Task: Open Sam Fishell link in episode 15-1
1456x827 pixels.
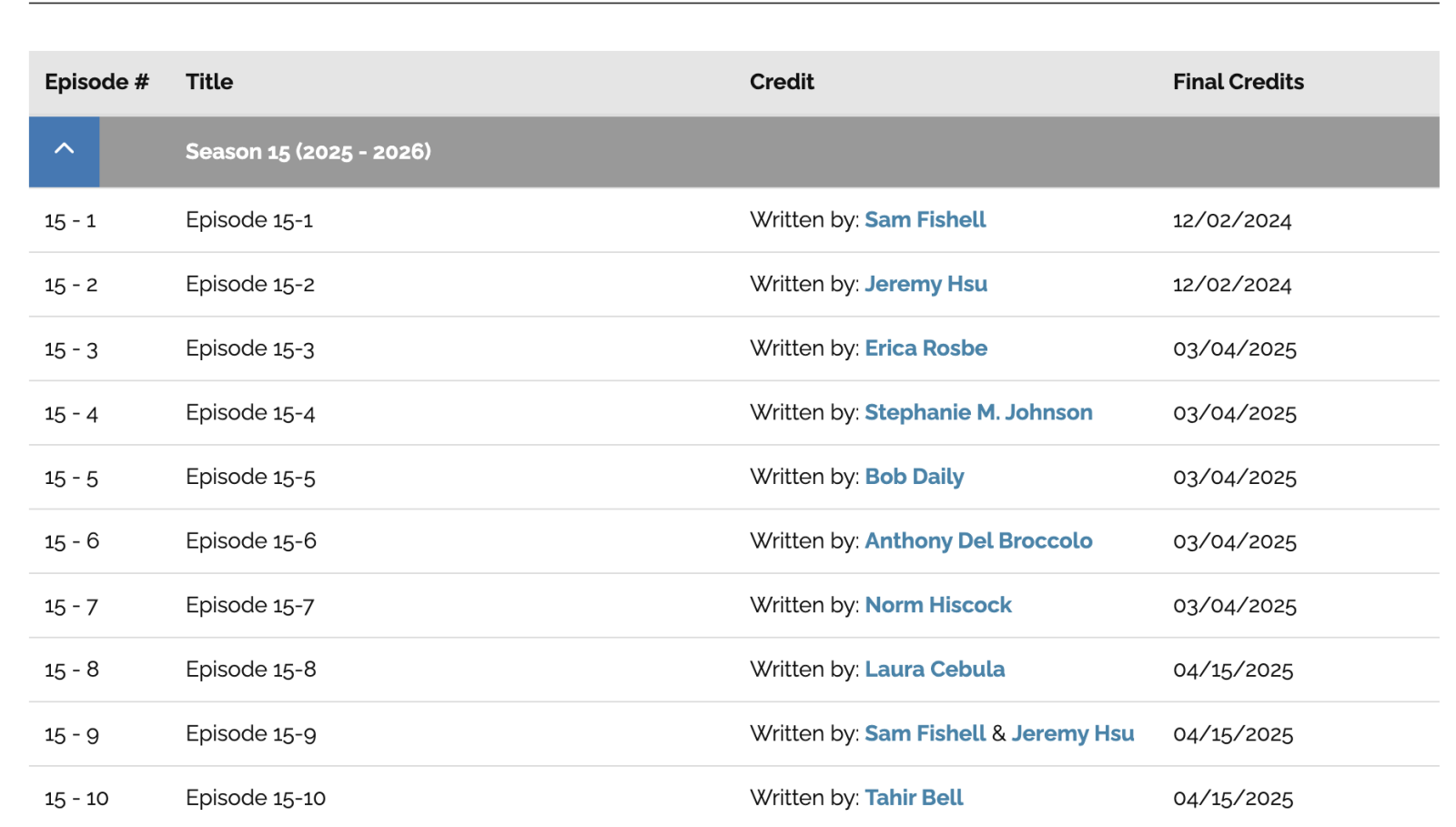Action: coord(925,220)
